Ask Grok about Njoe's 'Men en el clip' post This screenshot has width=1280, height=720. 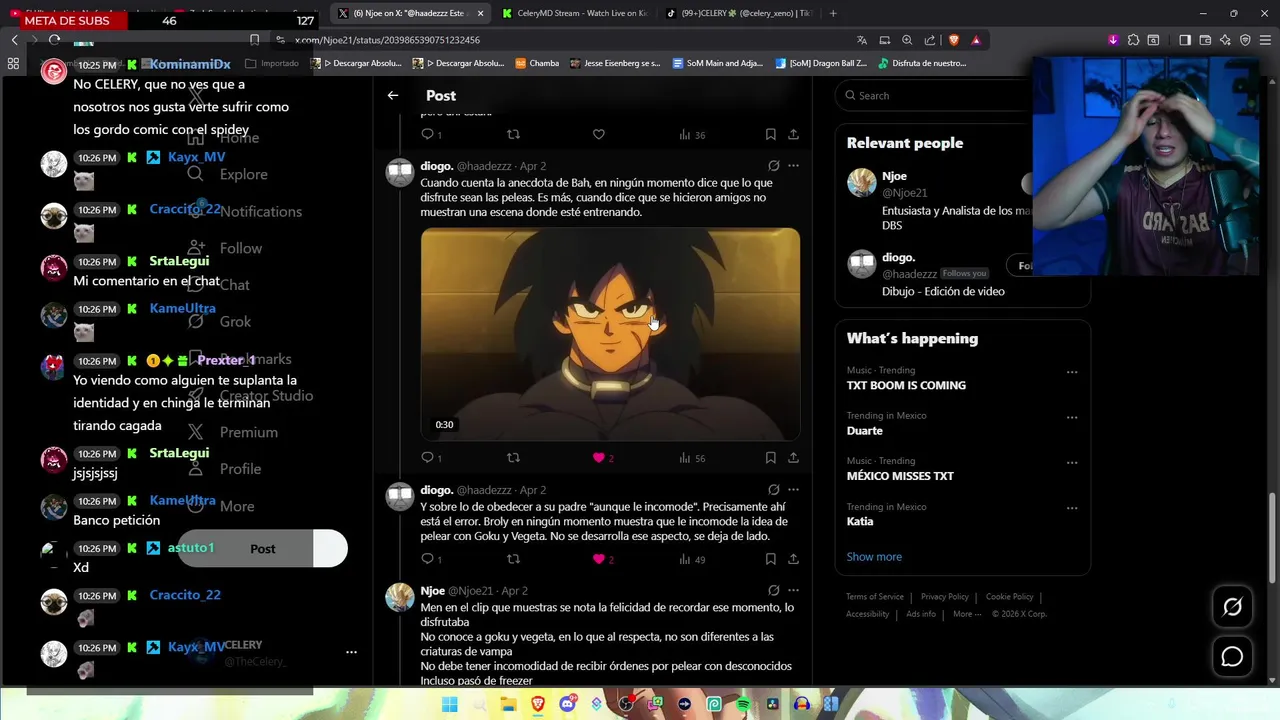coord(773,591)
